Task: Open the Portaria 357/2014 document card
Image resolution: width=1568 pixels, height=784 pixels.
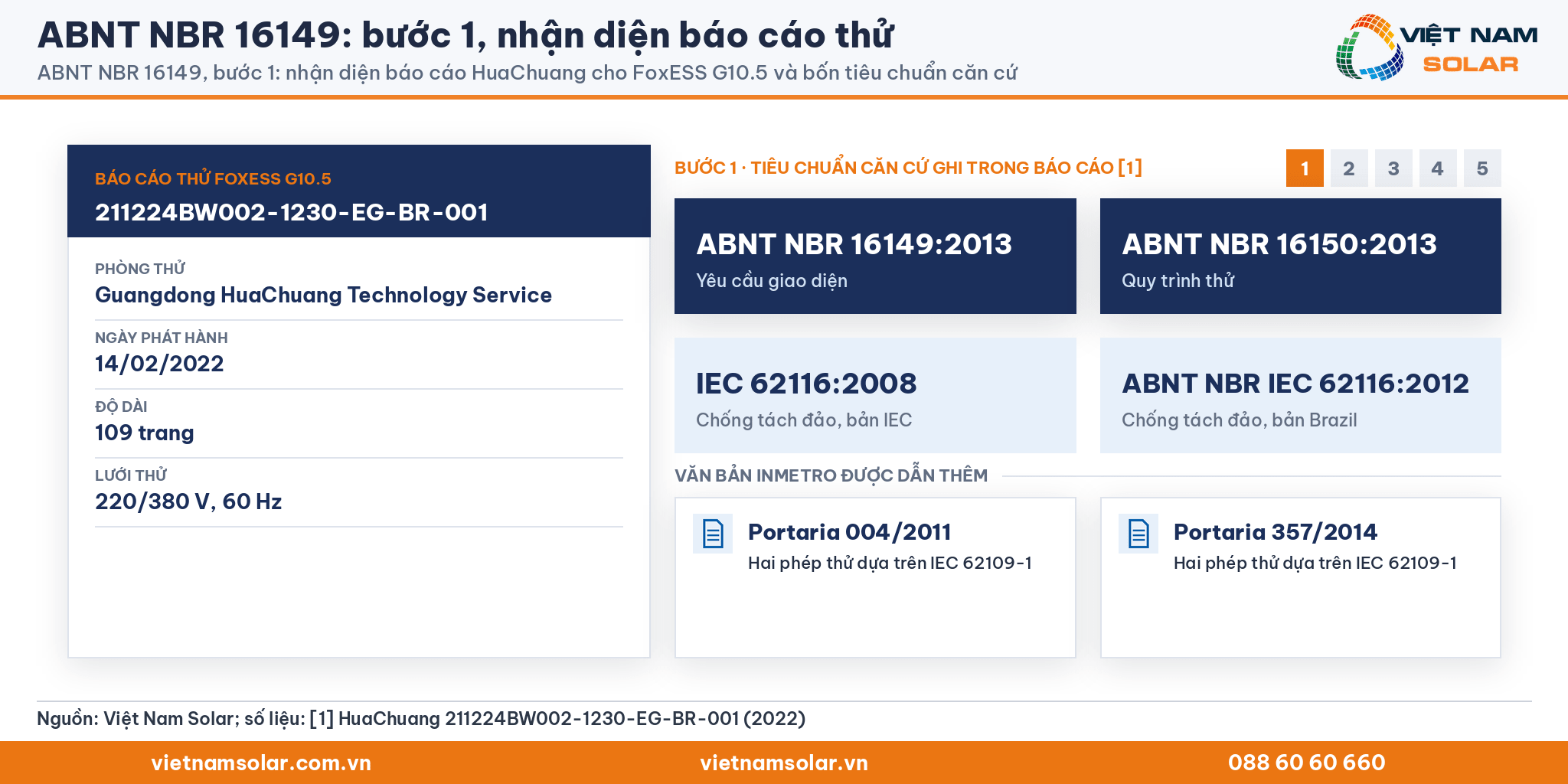Action: tap(1301, 577)
